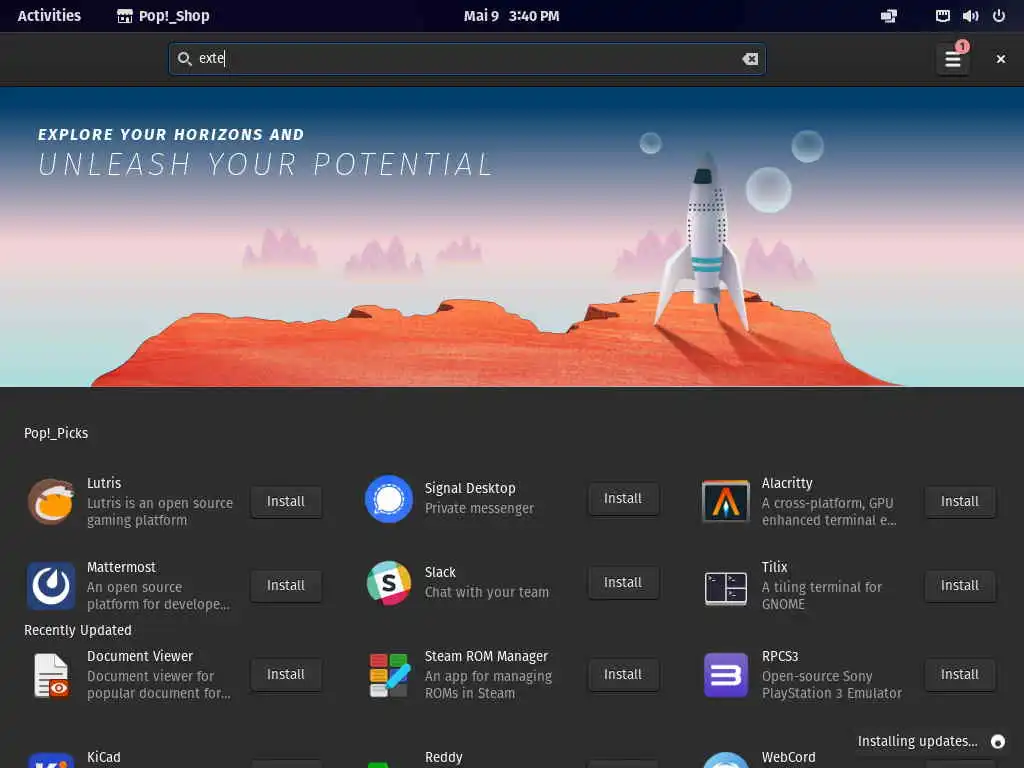The width and height of the screenshot is (1024, 768).
Task: Install Signal Desktop
Action: [x=623, y=499]
